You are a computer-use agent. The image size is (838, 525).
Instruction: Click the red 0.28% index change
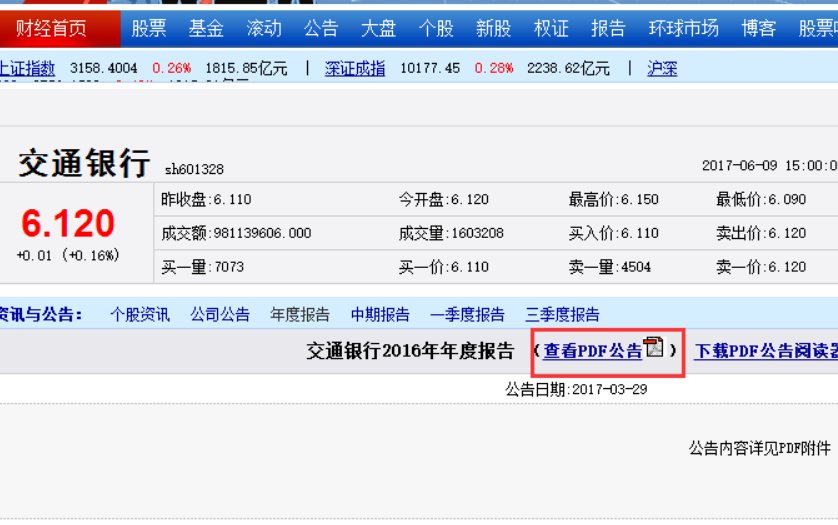[494, 68]
